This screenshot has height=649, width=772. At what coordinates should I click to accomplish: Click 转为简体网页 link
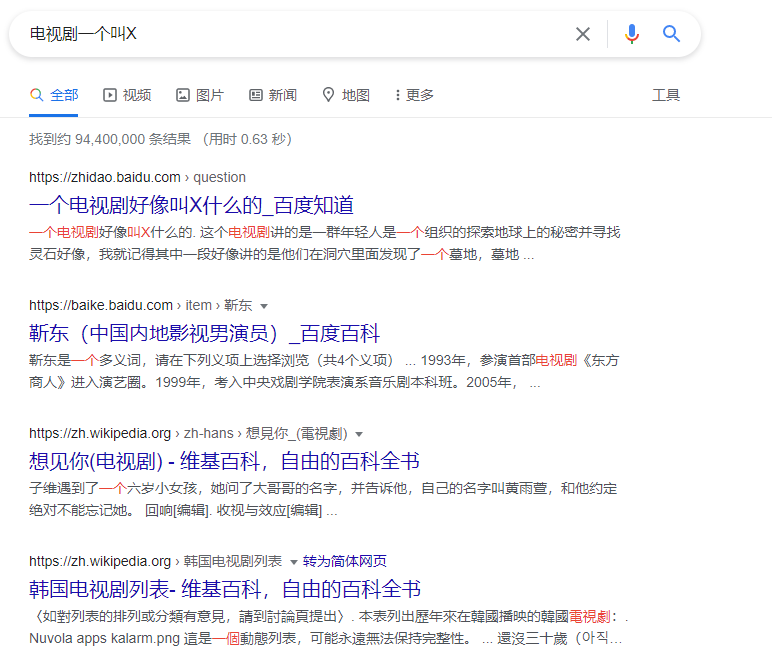[x=345, y=561]
